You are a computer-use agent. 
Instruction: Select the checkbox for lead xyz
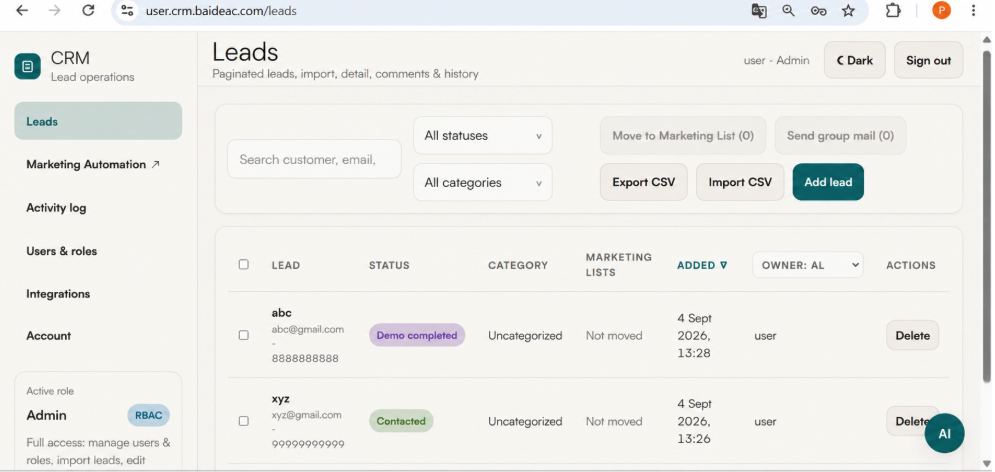point(244,421)
